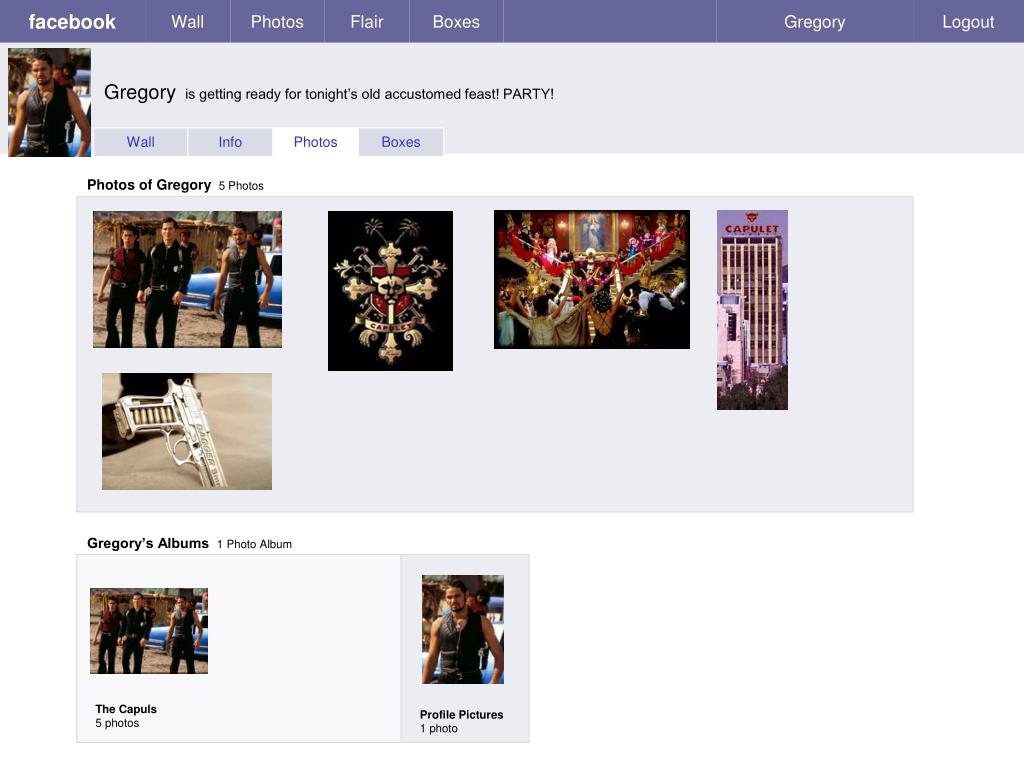The image size is (1024, 768).
Task: Open the costume party photo
Action: click(592, 280)
